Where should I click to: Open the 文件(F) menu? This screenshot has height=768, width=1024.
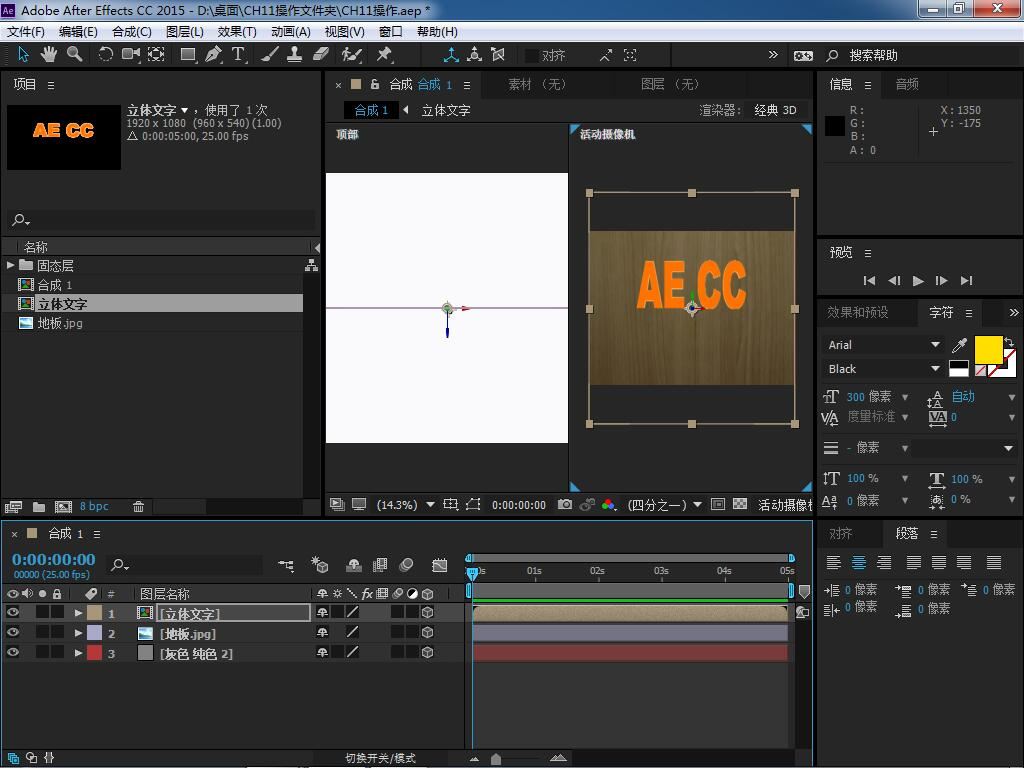tap(25, 32)
